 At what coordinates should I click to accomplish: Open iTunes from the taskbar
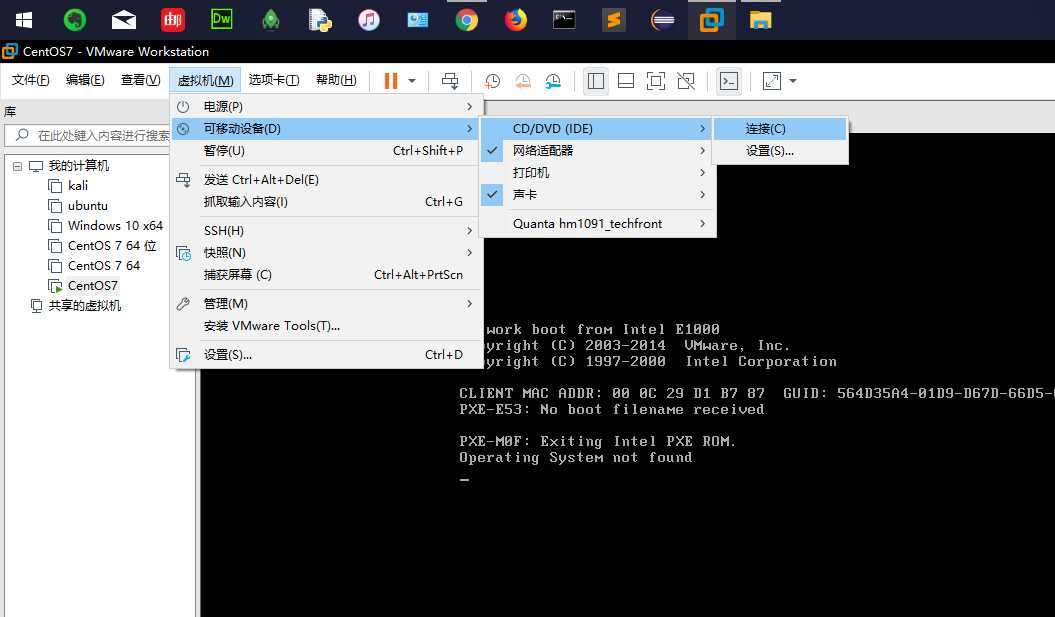[x=369, y=20]
